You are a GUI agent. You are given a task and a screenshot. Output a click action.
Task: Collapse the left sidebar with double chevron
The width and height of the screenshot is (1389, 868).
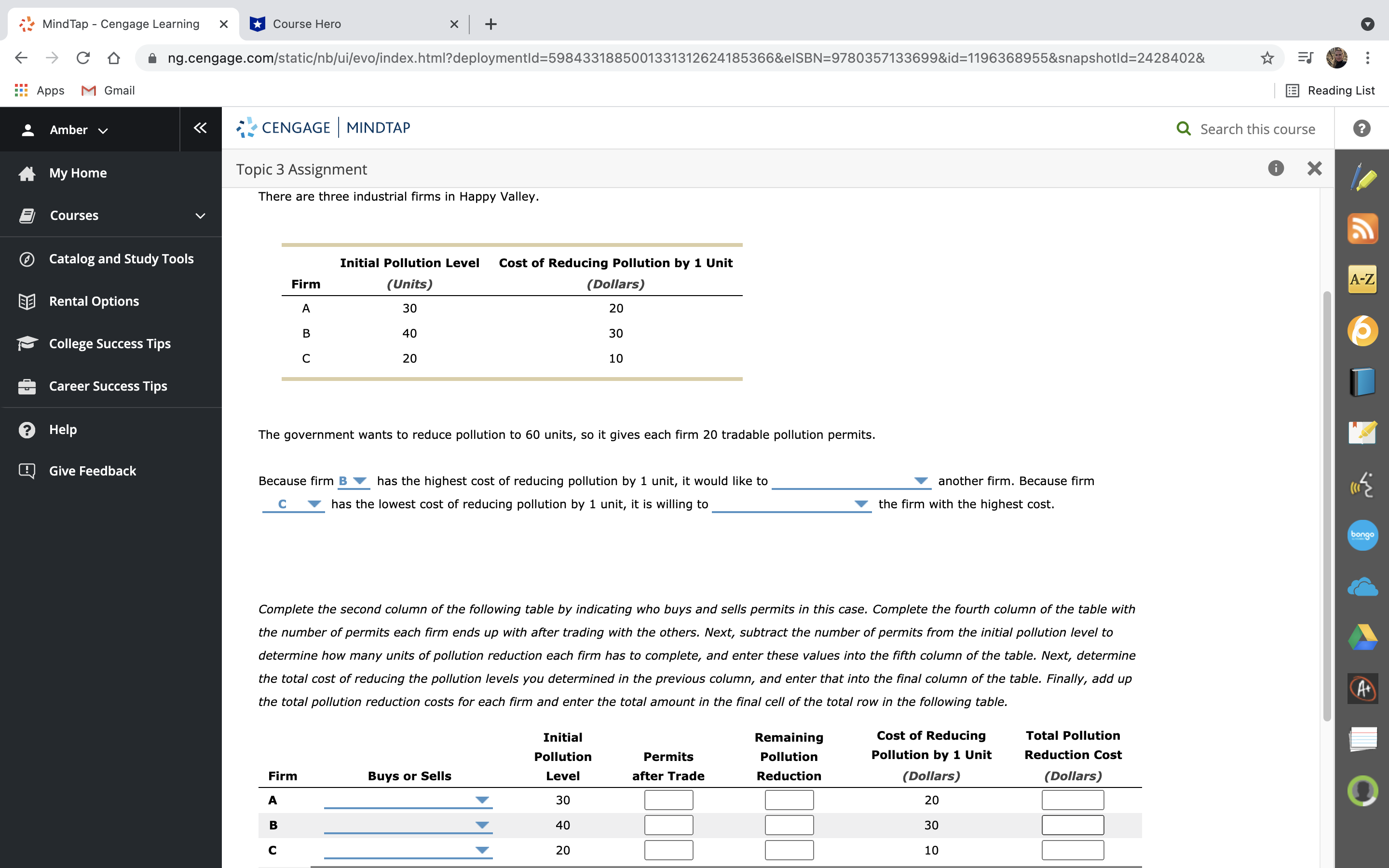tap(200, 128)
